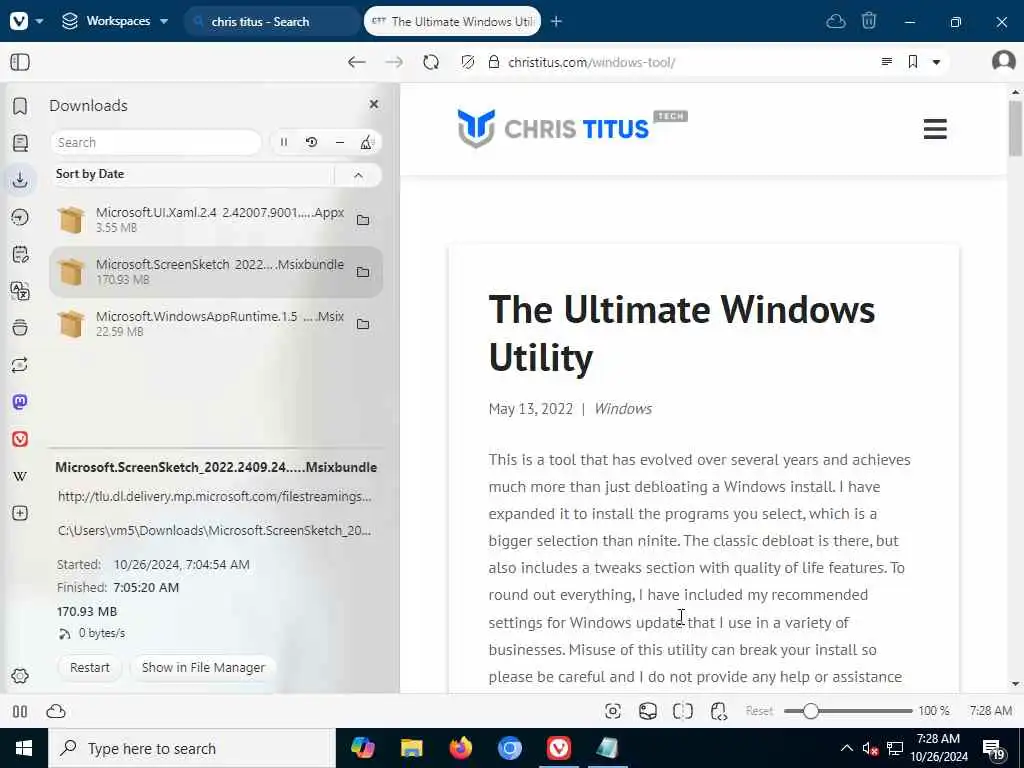
Task: Open the Notes panel
Action: pos(20,254)
